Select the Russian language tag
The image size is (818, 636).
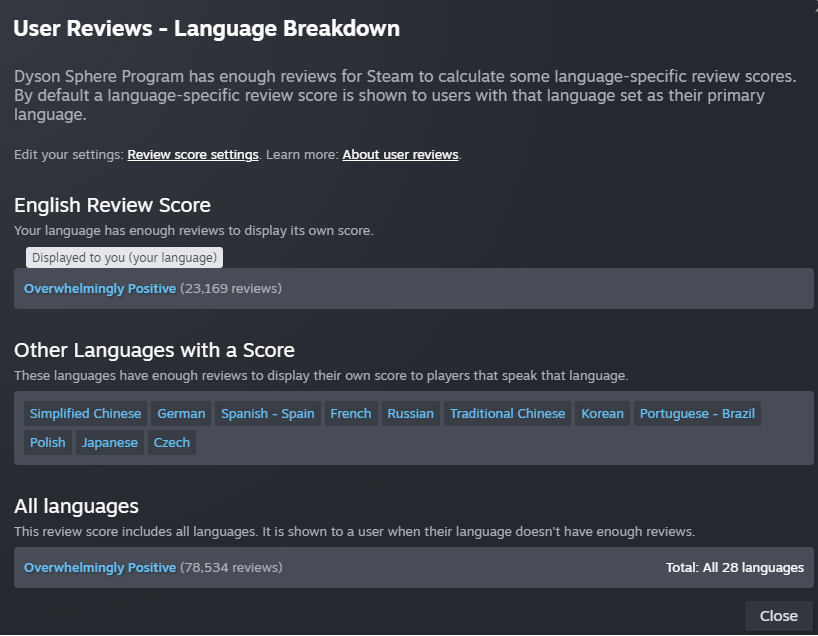pyautogui.click(x=411, y=414)
